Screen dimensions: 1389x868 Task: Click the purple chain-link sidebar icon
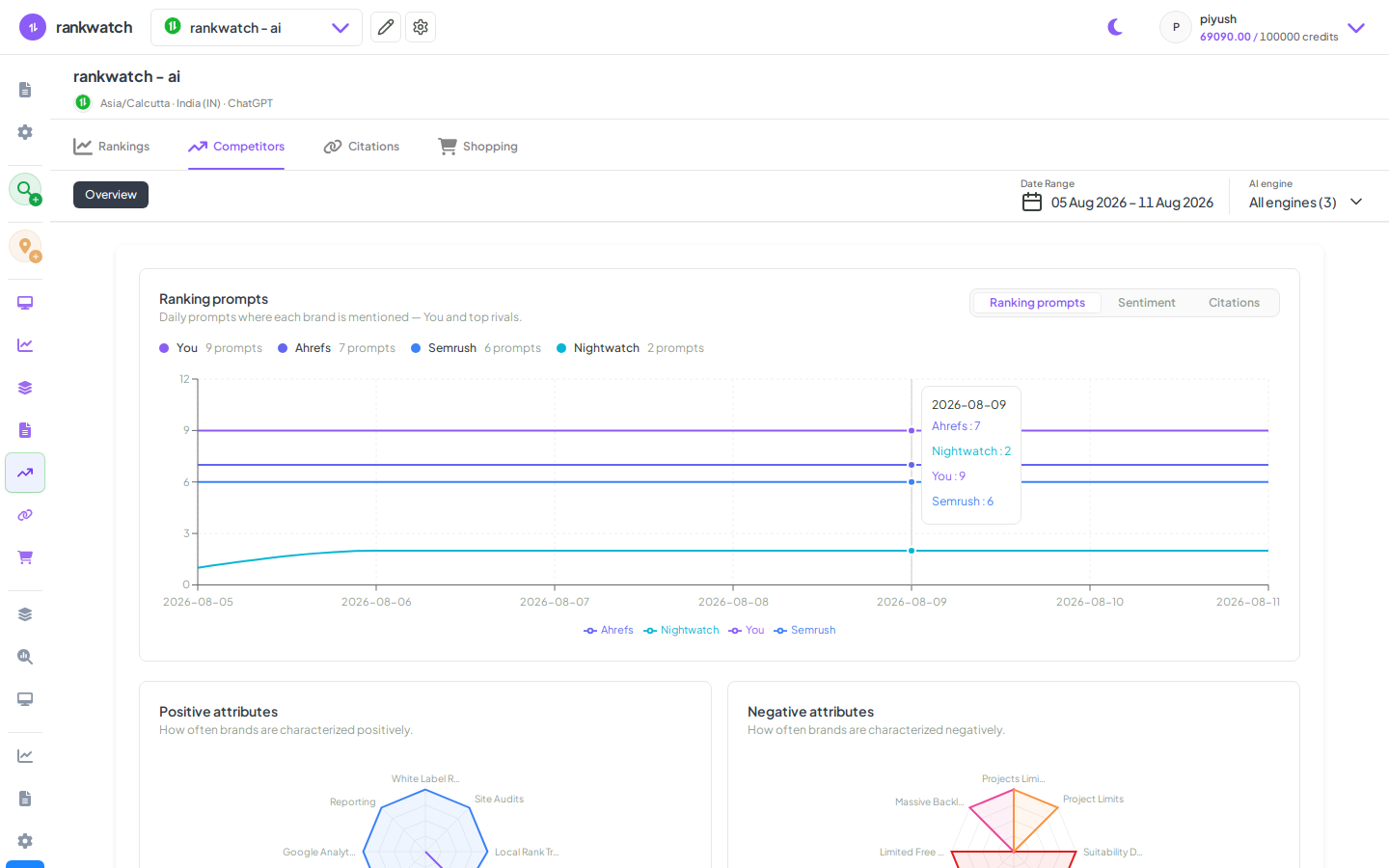25,515
